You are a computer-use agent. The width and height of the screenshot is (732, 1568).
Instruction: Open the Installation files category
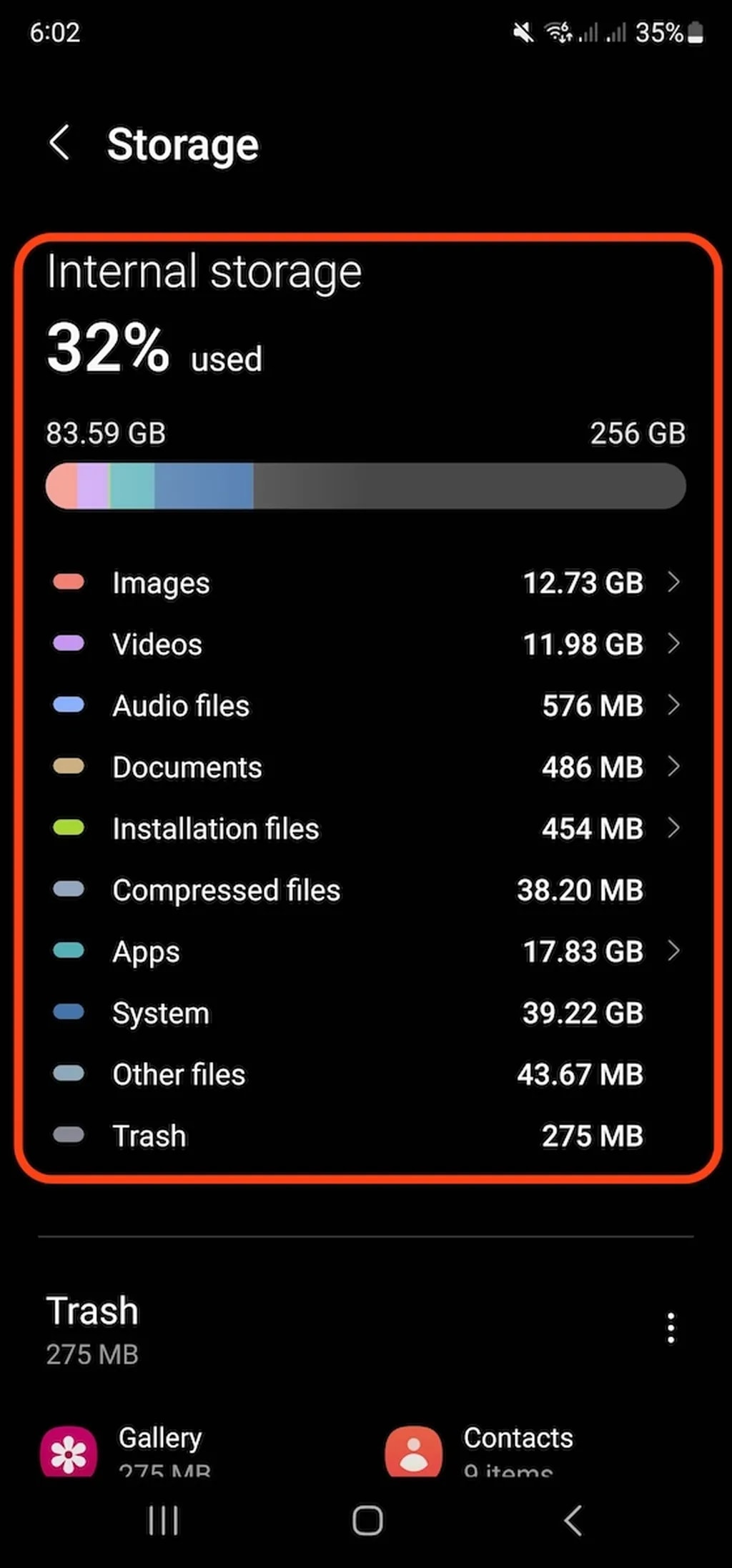point(365,829)
